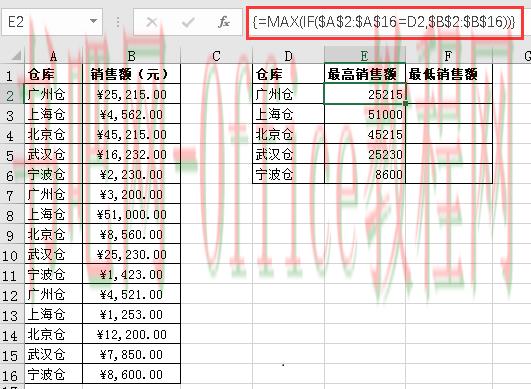
Task: Select cell with ¥12,200.00
Action: click(131, 334)
